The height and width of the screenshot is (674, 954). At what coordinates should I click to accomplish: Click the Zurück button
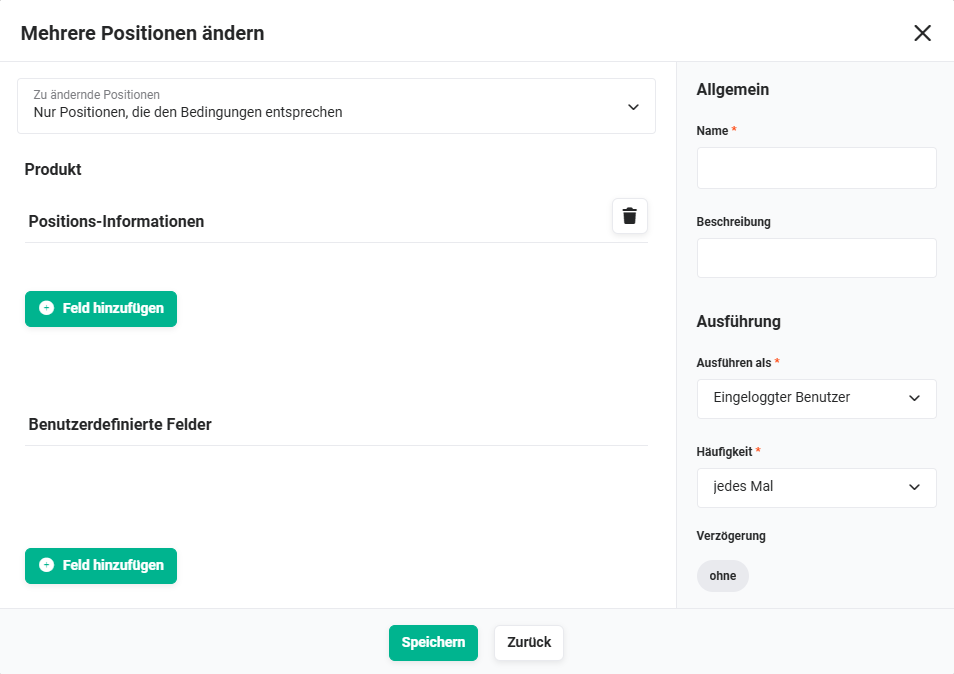point(529,642)
